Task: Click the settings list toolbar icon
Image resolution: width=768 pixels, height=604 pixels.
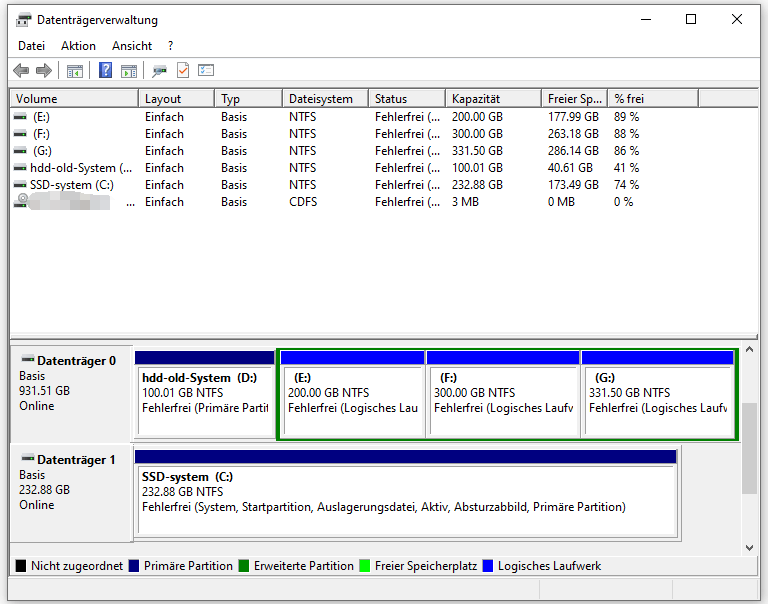Action: 206,70
